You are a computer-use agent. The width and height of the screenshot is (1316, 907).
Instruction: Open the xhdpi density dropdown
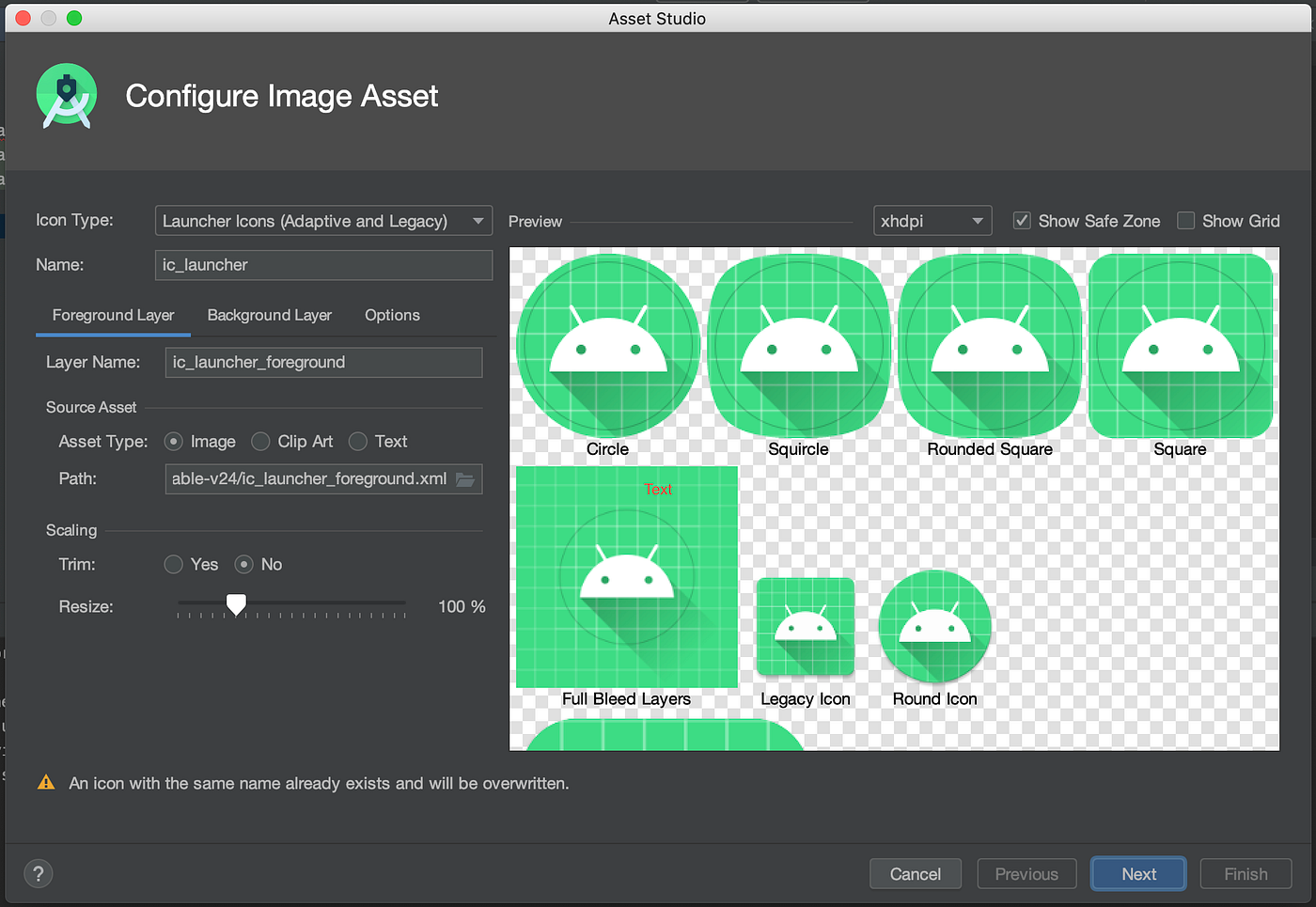[932, 220]
